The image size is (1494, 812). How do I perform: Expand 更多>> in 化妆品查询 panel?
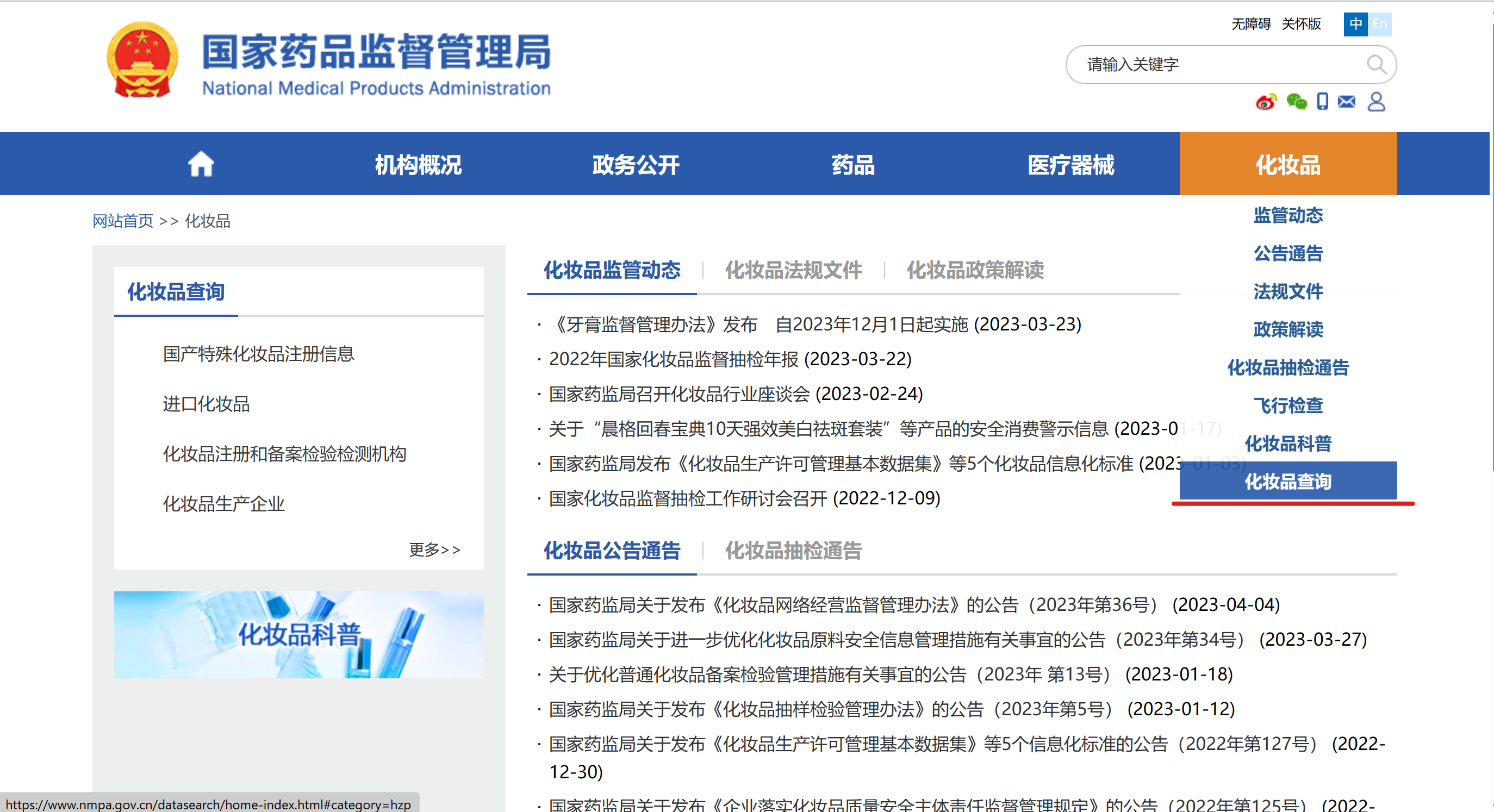tap(434, 549)
